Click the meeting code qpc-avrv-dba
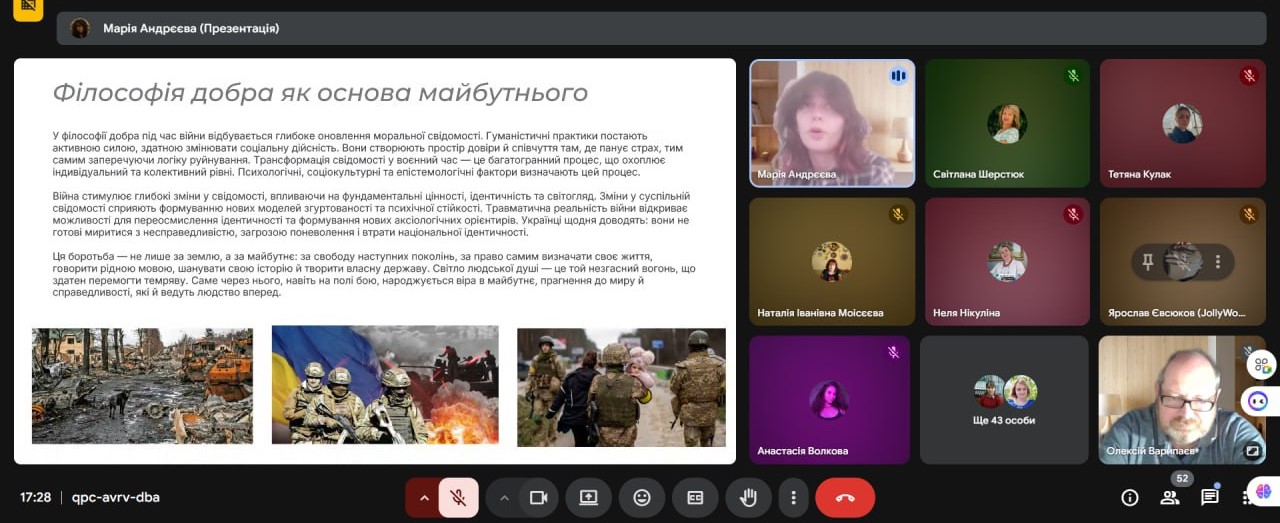The width and height of the screenshot is (1280, 523). coord(116,497)
